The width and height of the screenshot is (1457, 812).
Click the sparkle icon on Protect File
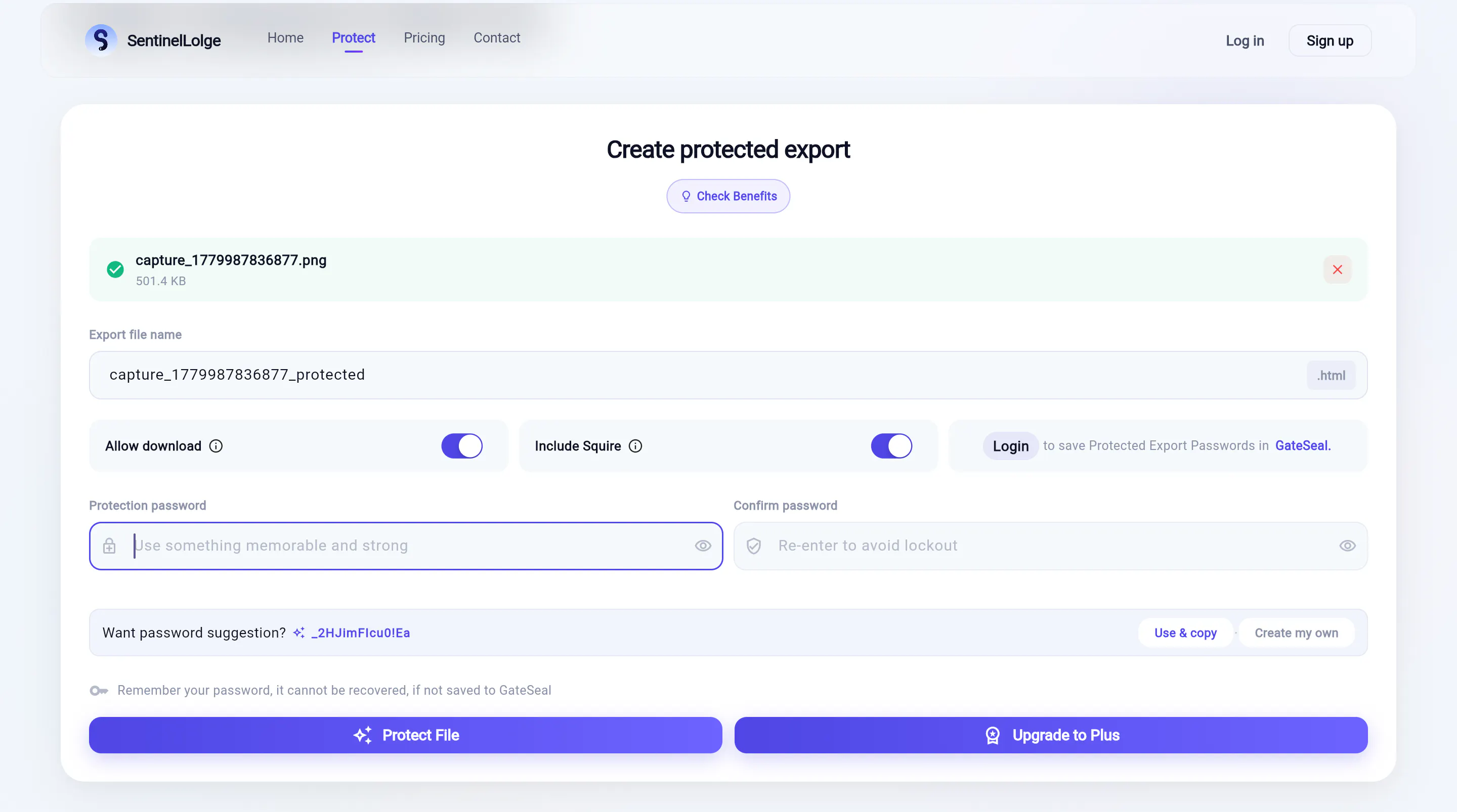[x=363, y=735]
